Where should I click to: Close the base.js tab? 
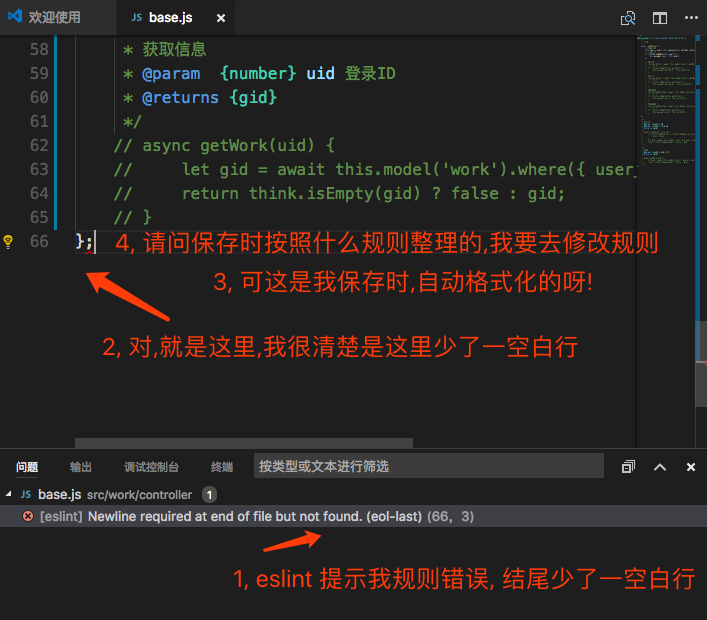pos(220,18)
